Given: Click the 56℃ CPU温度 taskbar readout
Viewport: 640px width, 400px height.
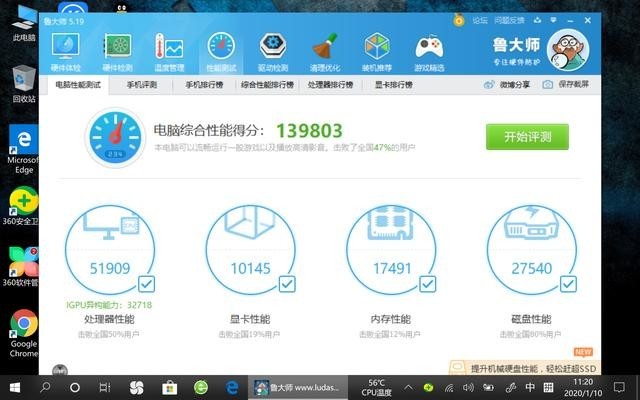Looking at the screenshot, I should pyautogui.click(x=376, y=387).
